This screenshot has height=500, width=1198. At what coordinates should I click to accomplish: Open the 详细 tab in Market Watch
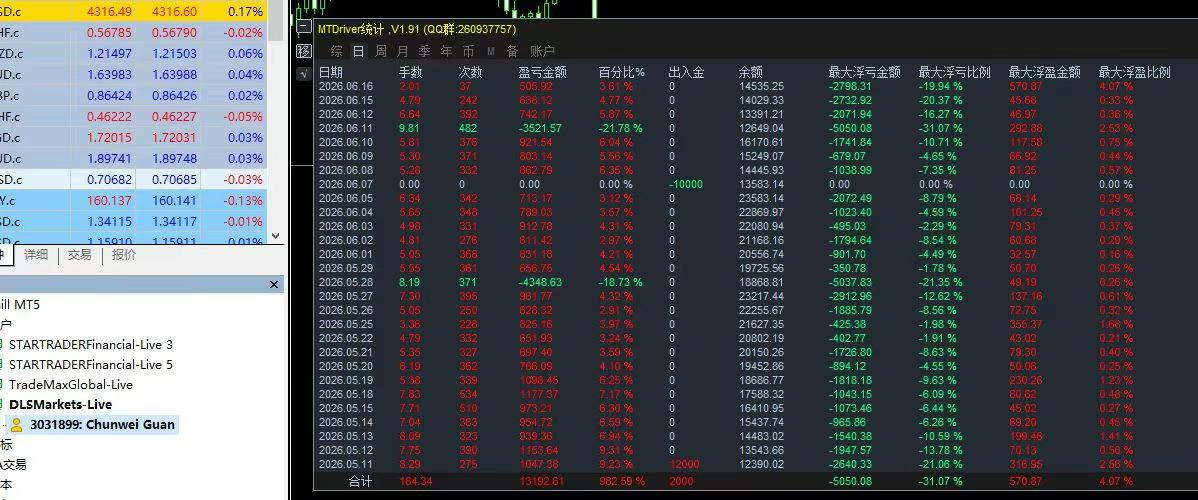[35, 255]
